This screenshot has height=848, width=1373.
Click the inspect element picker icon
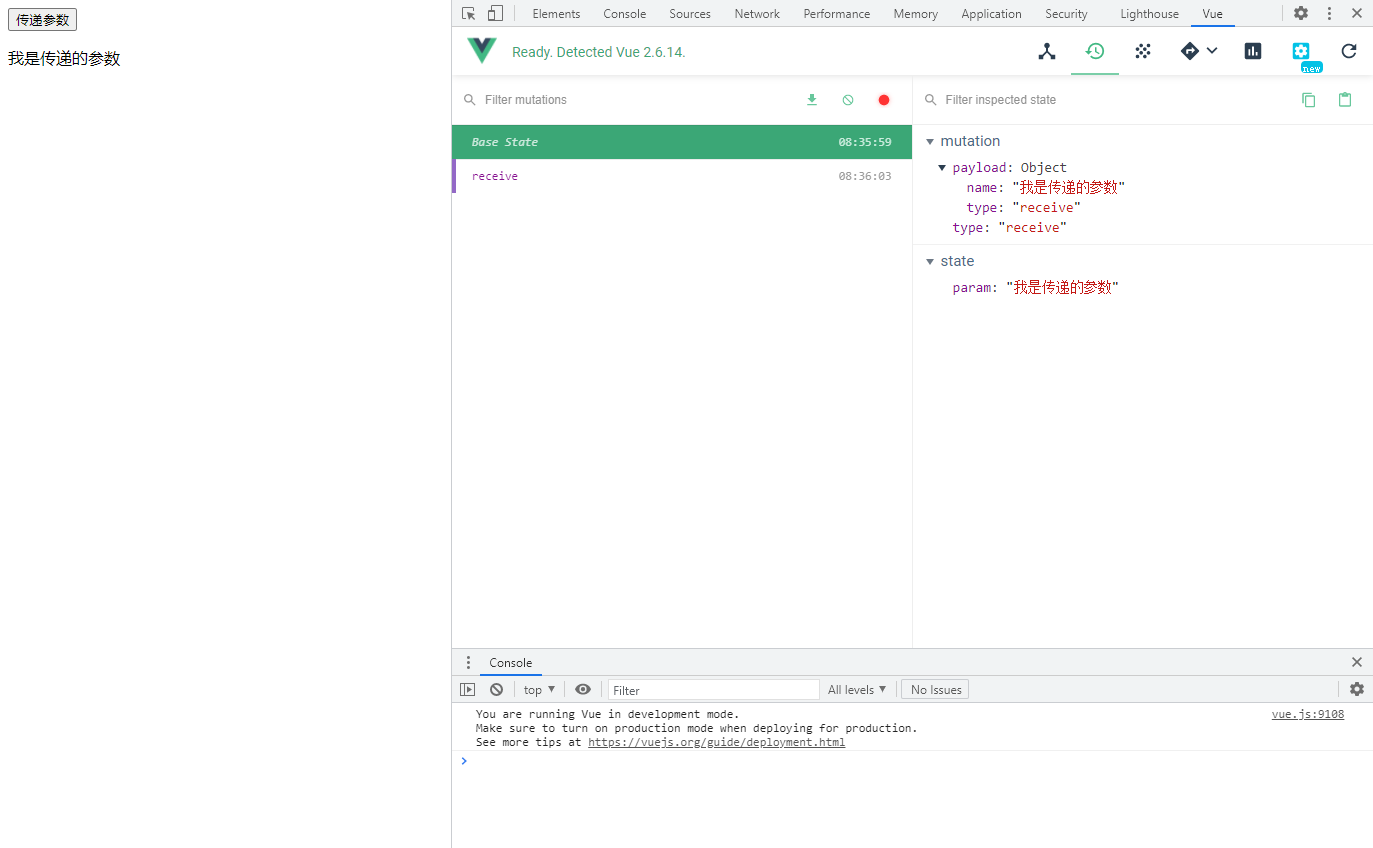point(468,13)
